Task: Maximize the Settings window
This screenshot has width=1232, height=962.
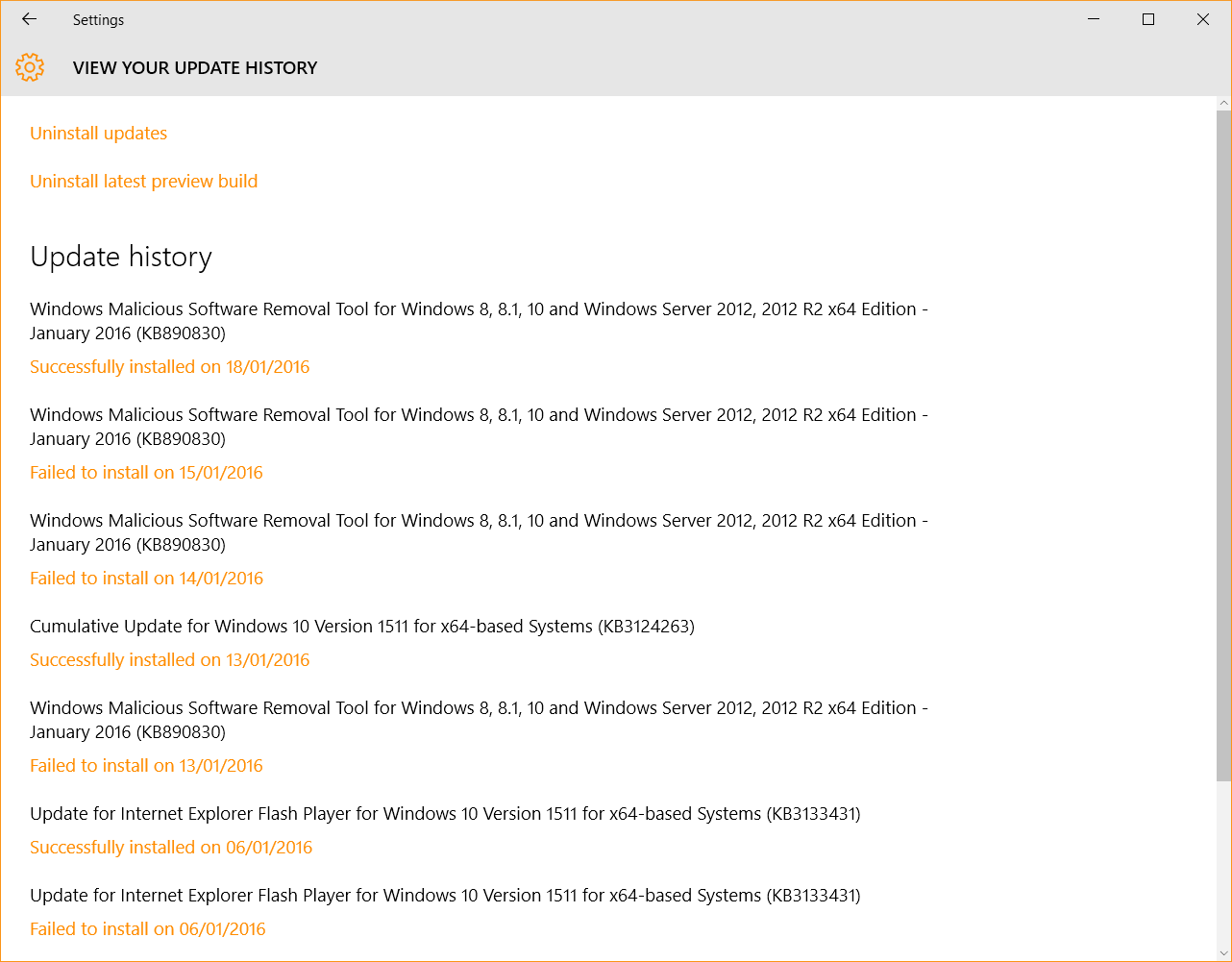Action: (x=1148, y=19)
